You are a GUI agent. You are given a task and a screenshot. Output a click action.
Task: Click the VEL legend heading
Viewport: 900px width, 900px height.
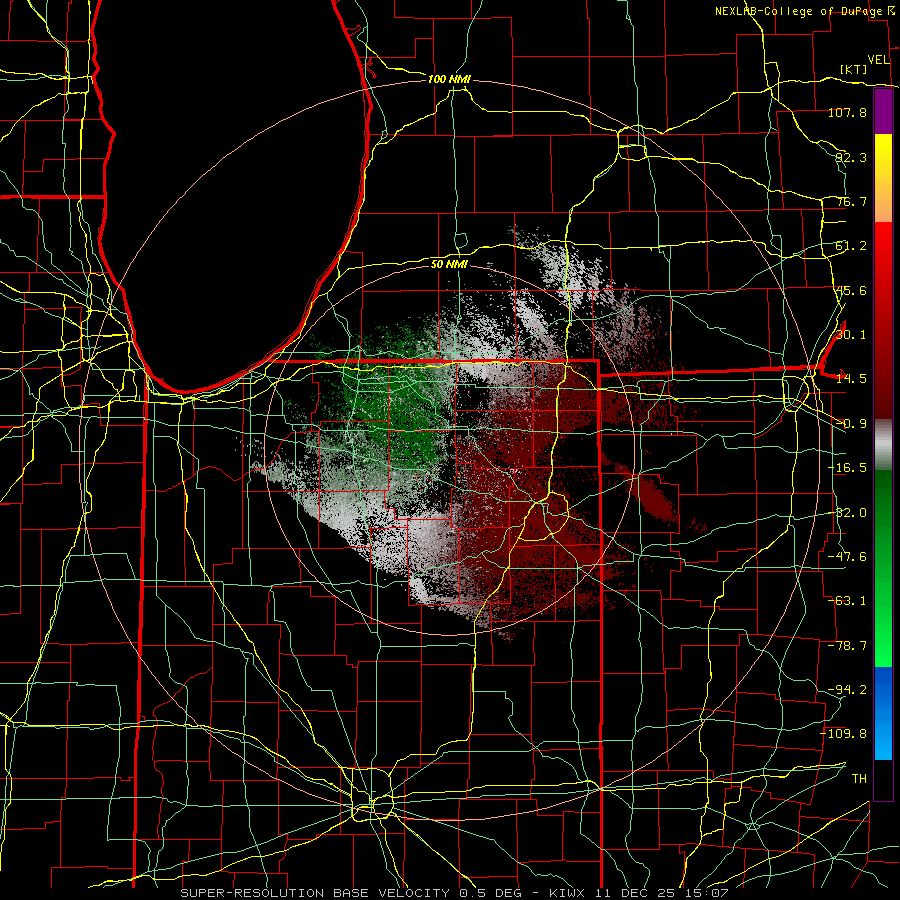tap(878, 60)
